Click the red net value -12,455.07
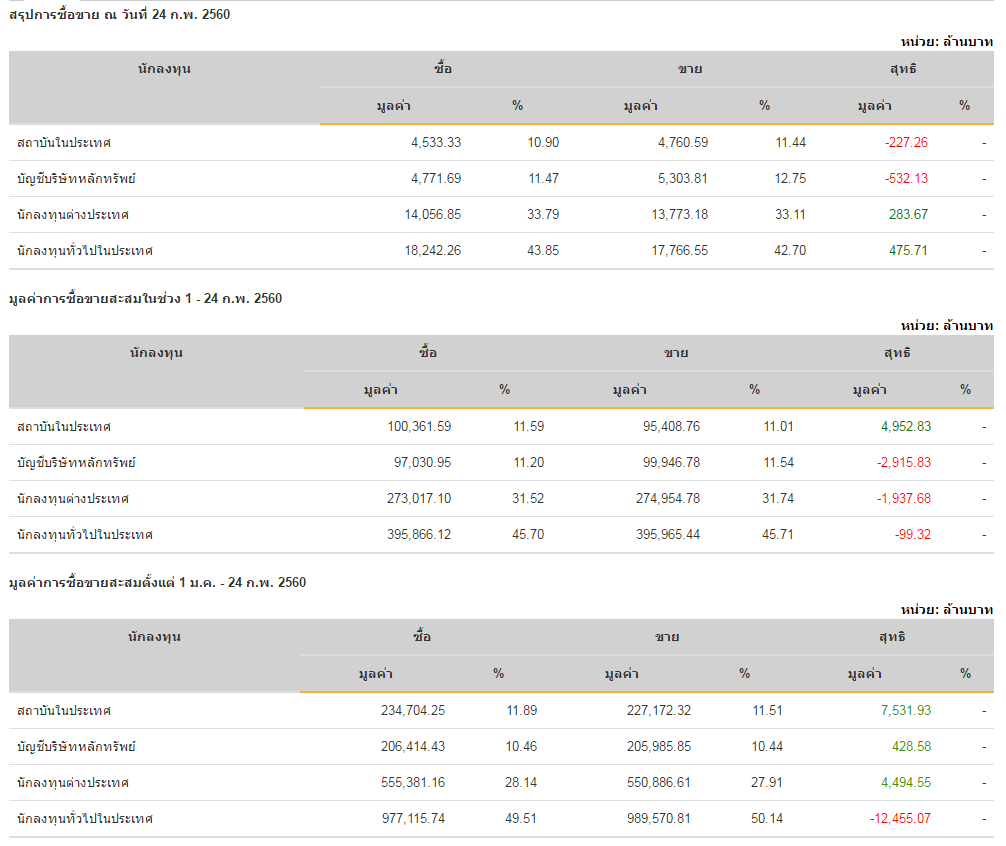The height and width of the screenshot is (846, 1006). click(x=900, y=819)
